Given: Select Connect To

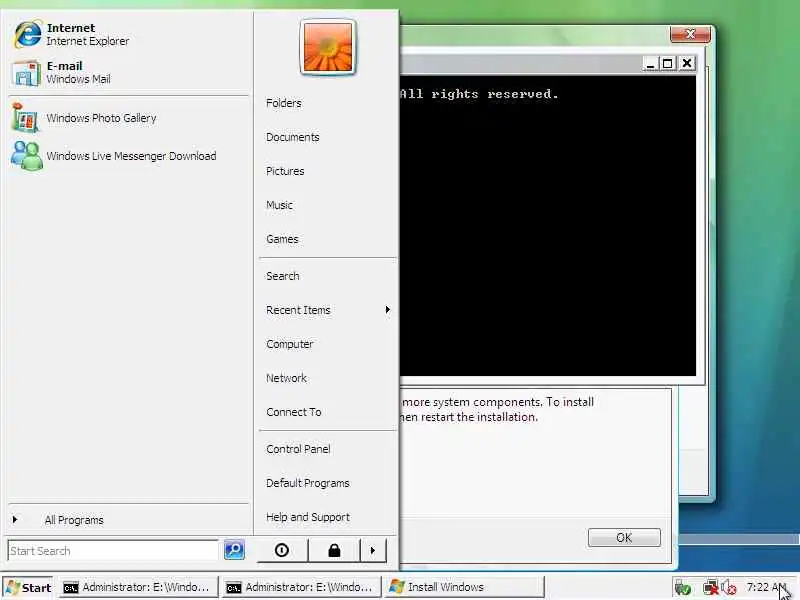Looking at the screenshot, I should click(x=294, y=412).
